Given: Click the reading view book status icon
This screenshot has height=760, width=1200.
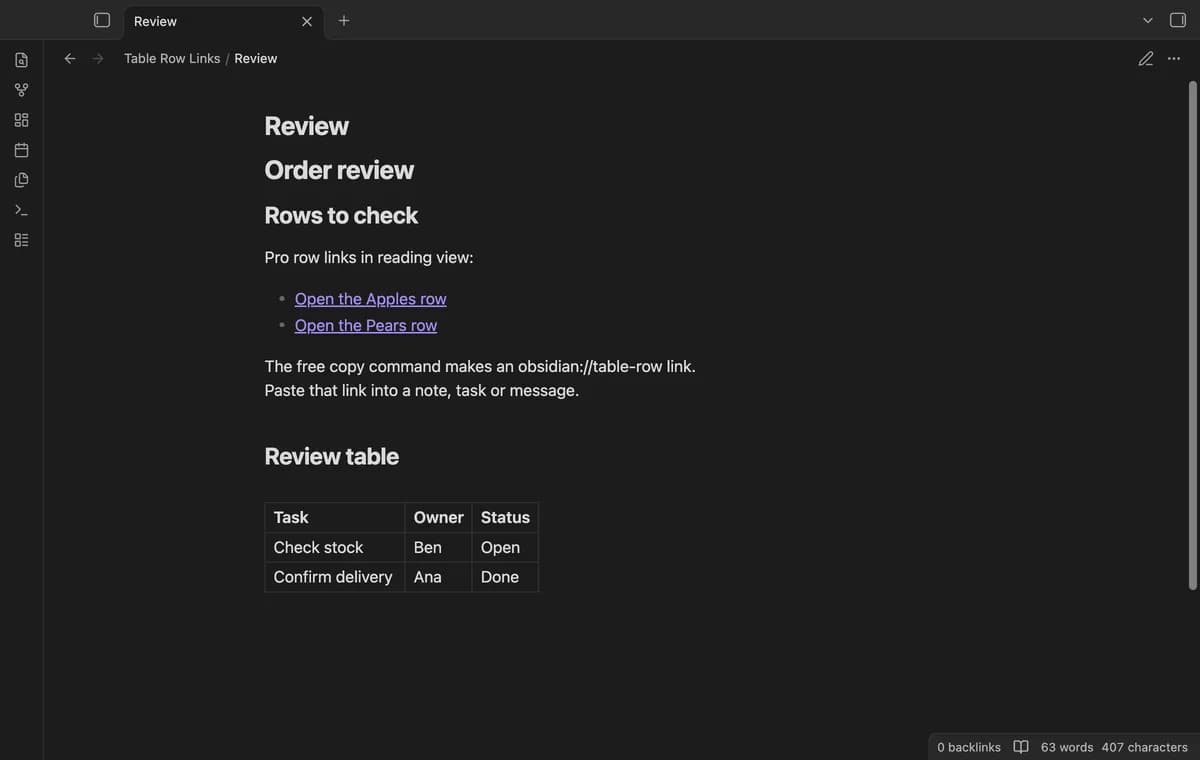Looking at the screenshot, I should click(x=1021, y=747).
